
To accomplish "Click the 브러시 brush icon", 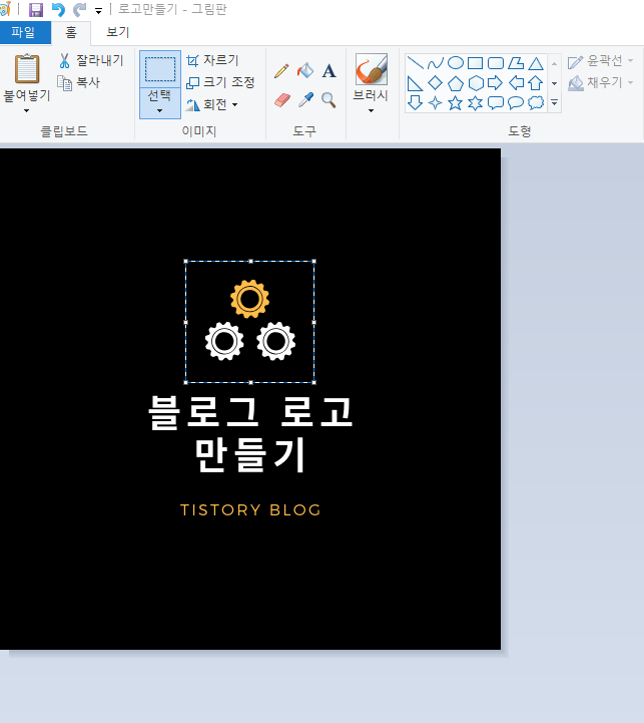I will click(x=371, y=69).
